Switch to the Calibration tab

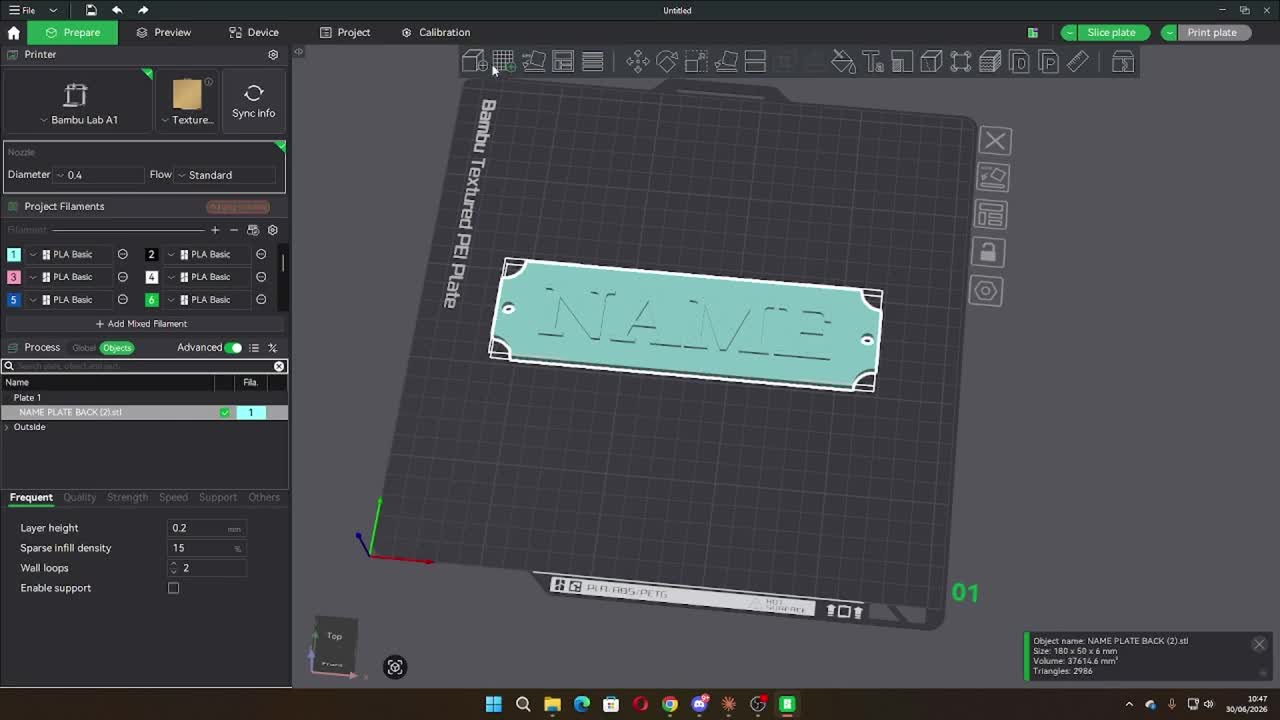click(436, 32)
